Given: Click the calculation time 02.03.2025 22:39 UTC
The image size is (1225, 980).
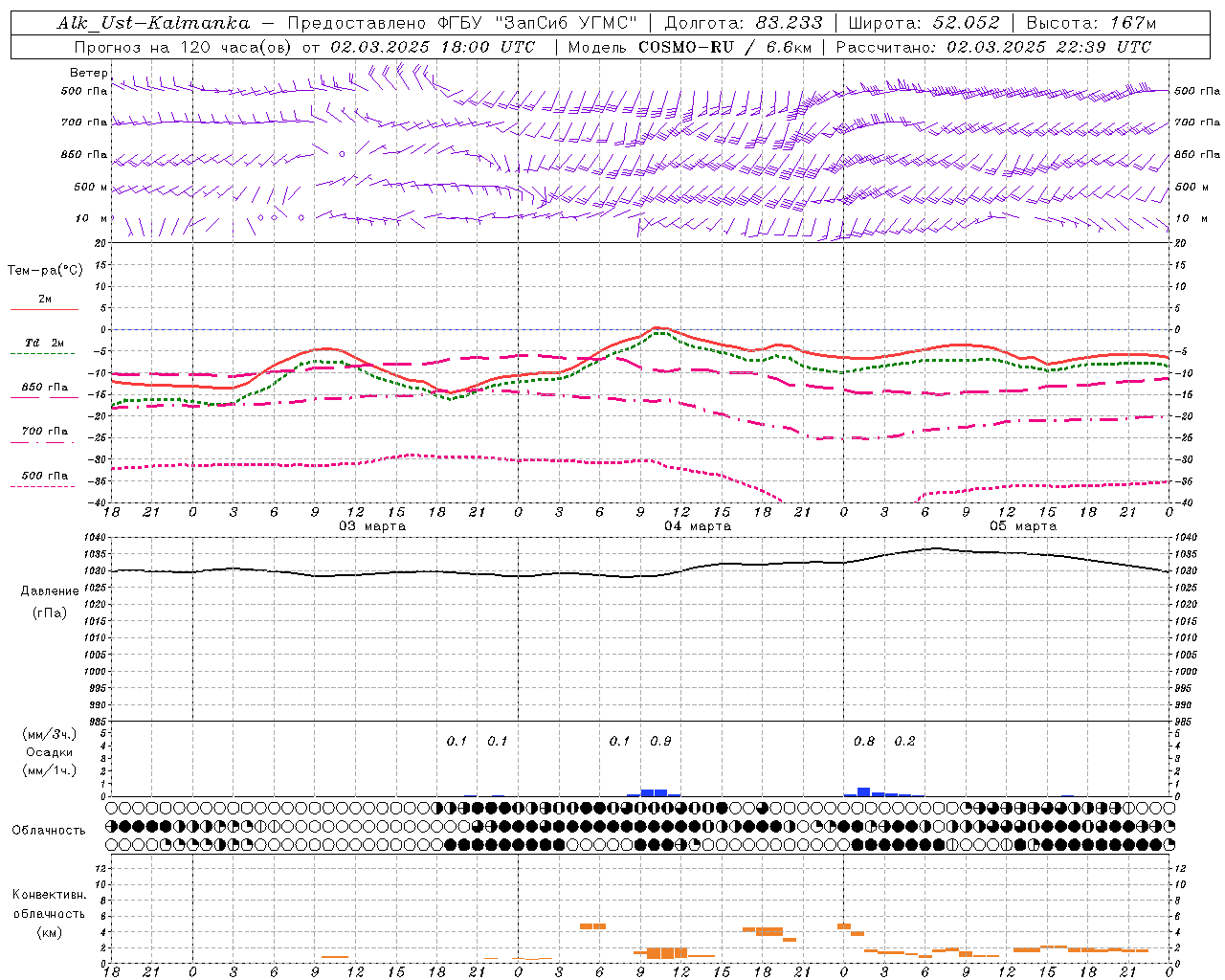Looking at the screenshot, I should [x=1049, y=47].
